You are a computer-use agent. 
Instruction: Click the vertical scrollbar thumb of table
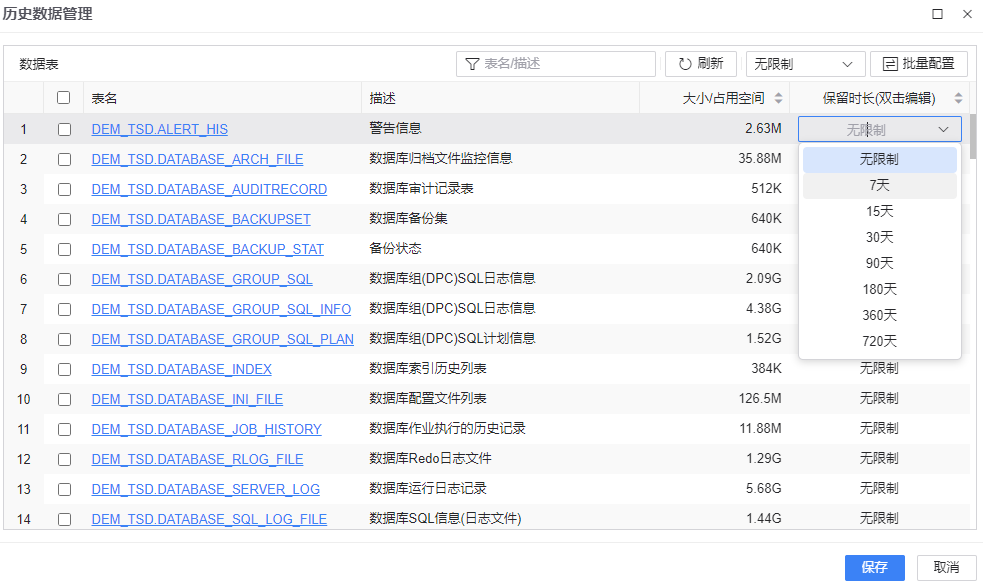pyautogui.click(x=972, y=136)
